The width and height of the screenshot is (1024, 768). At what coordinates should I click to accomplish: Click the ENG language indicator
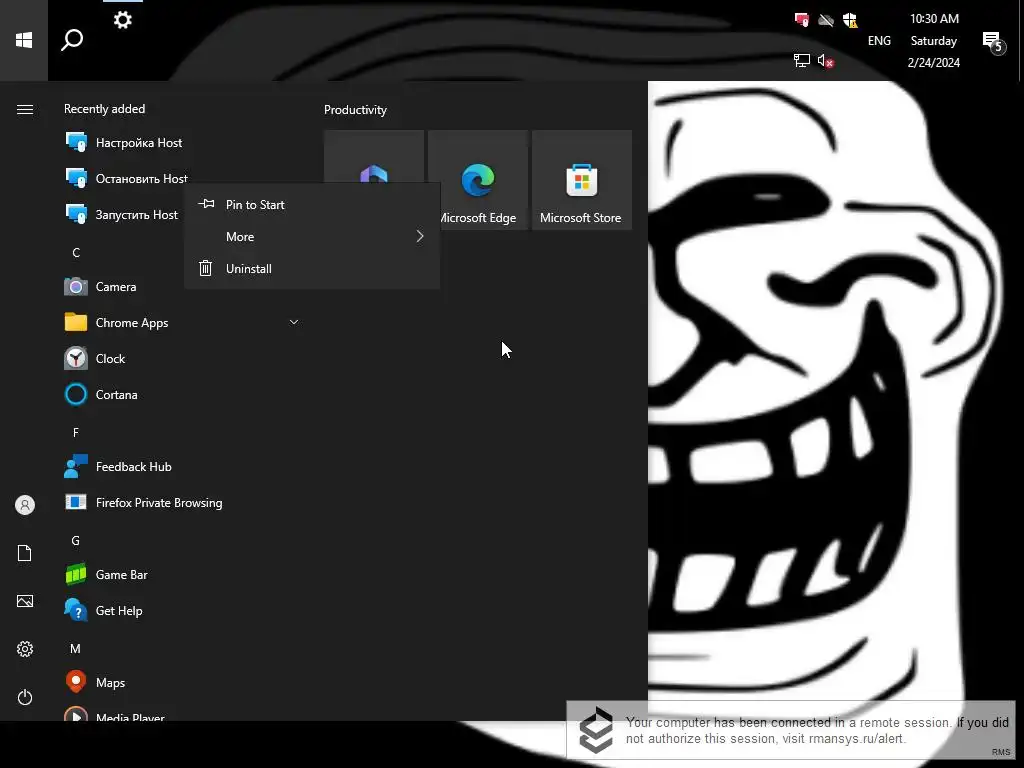[879, 40]
